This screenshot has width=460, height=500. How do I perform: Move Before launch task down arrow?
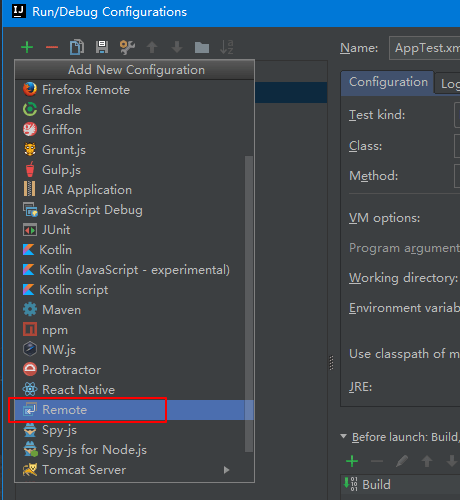(452, 461)
